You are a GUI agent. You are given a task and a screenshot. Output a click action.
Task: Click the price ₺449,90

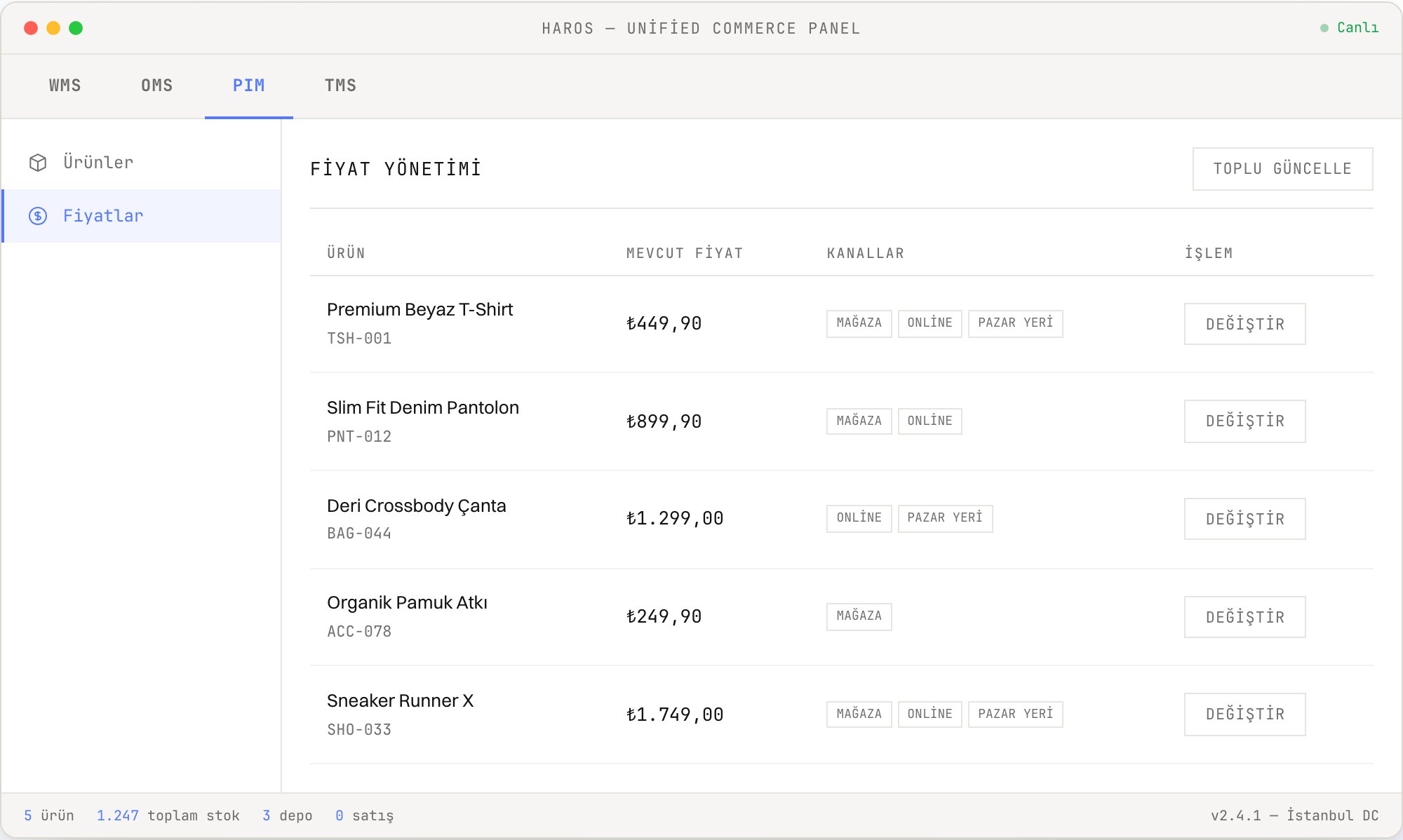664,324
